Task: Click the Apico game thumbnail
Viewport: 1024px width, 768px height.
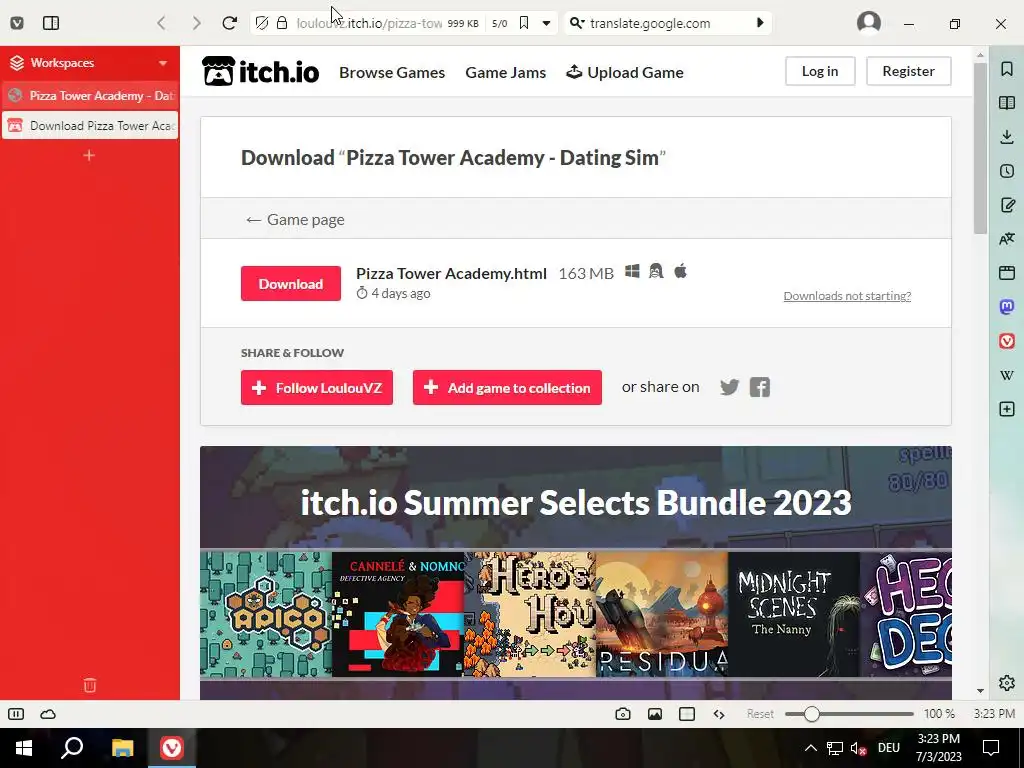Action: click(x=266, y=615)
